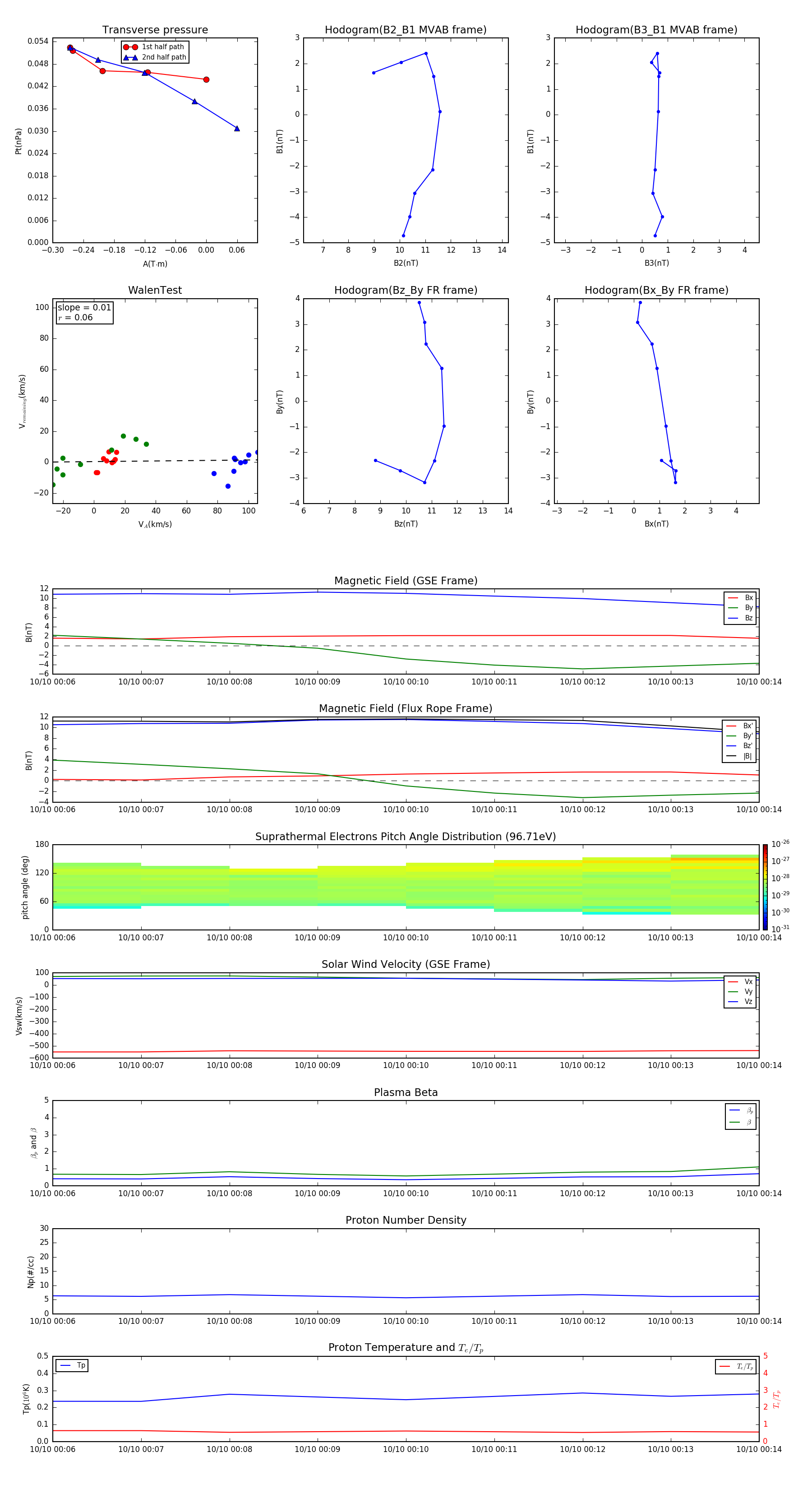The height and width of the screenshot is (1489, 812).
Task: Click the red 'Te/Tp' right-hand axis label
Action: [777, 1399]
